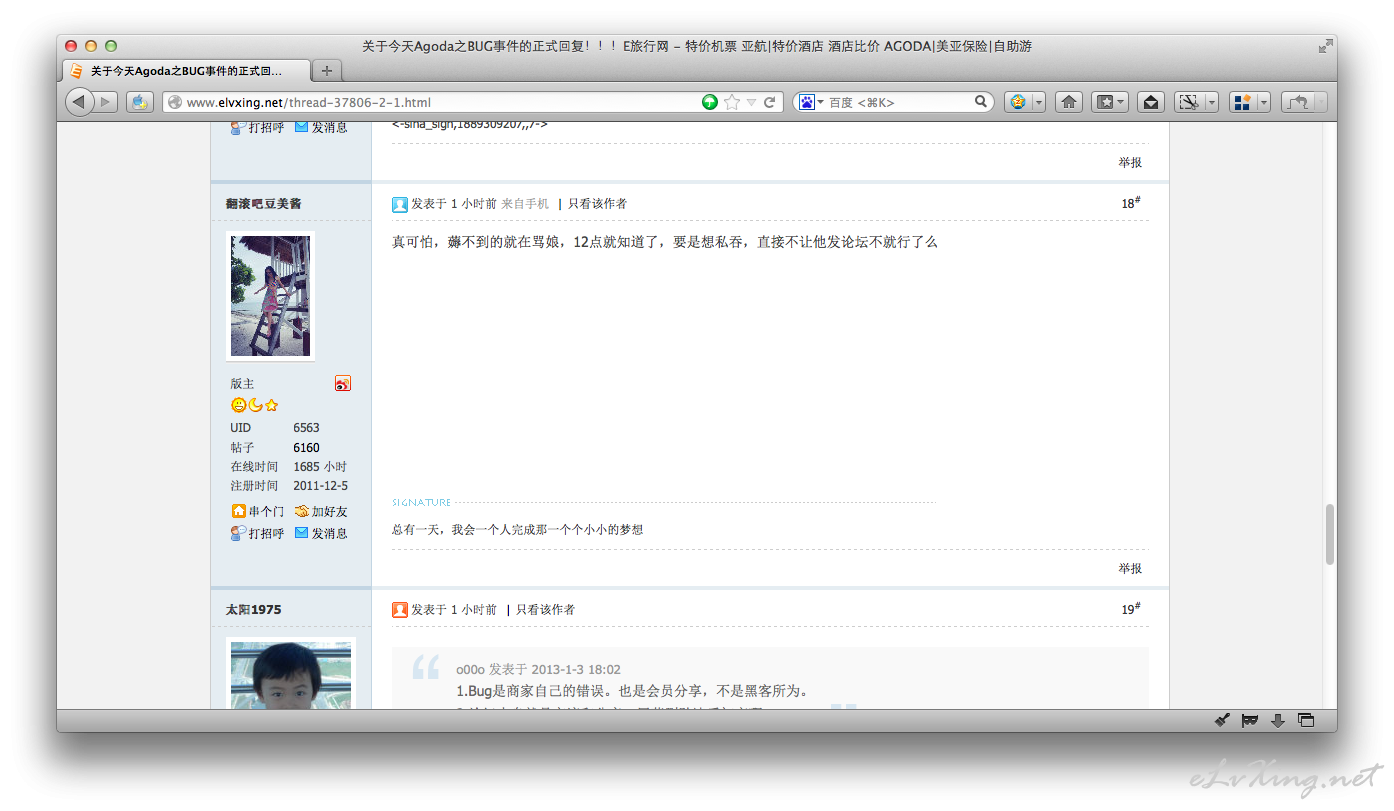
Task: Click the mask icon in the status bar
Action: [x=1250, y=720]
